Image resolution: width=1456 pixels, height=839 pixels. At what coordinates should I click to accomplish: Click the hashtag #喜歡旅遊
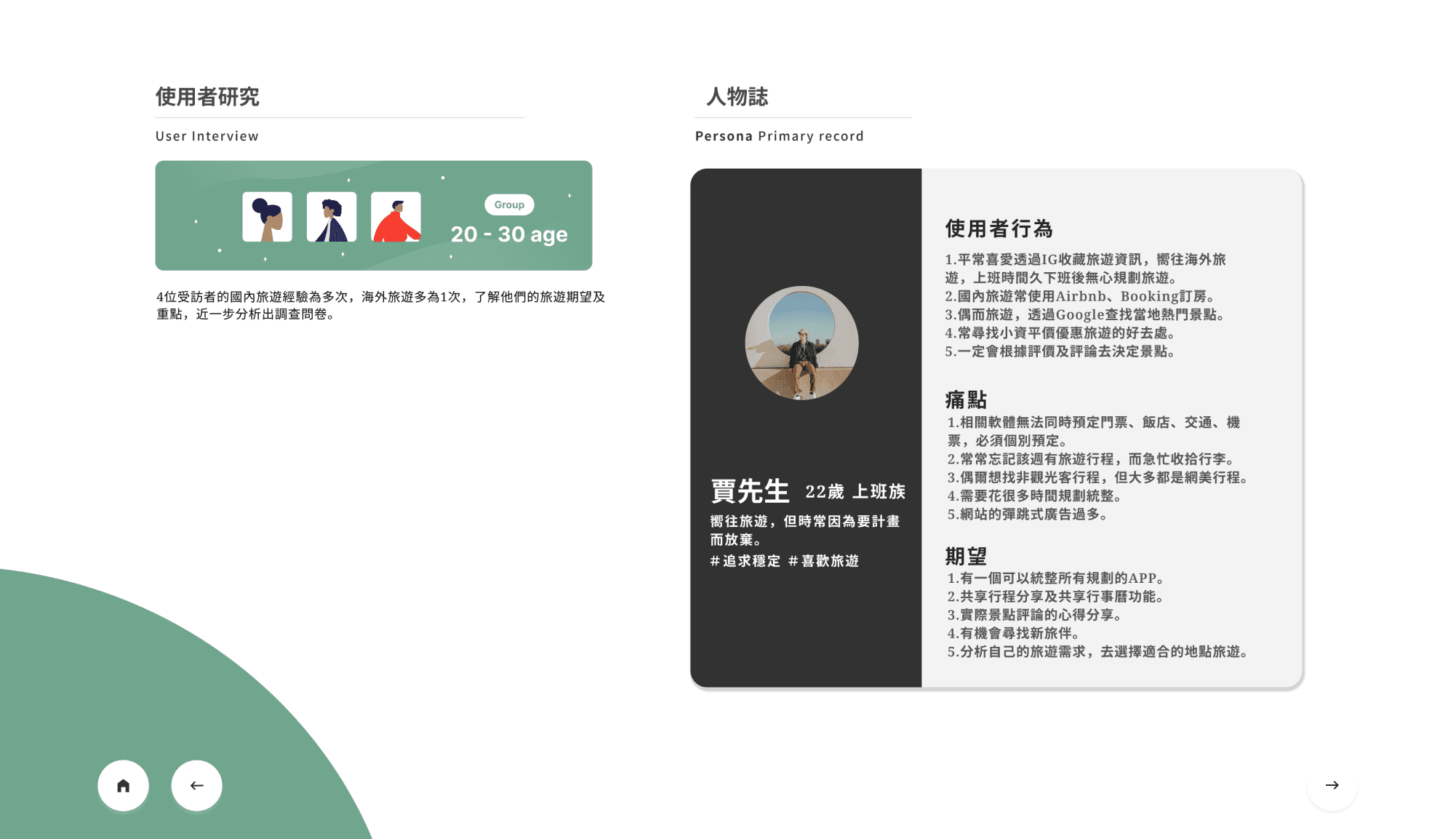coord(824,561)
